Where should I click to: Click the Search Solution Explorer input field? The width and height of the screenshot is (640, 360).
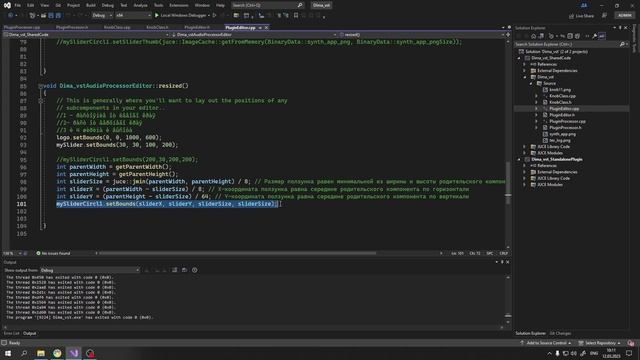[567, 44]
